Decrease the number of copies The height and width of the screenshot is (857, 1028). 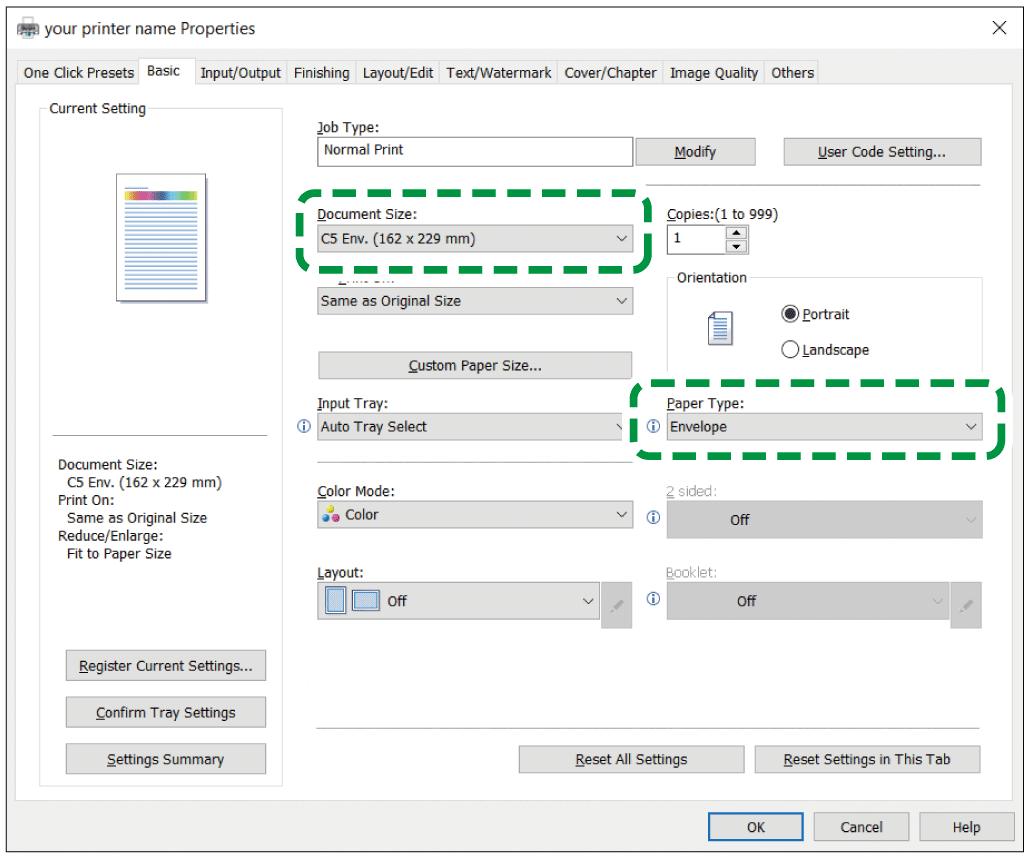click(737, 246)
